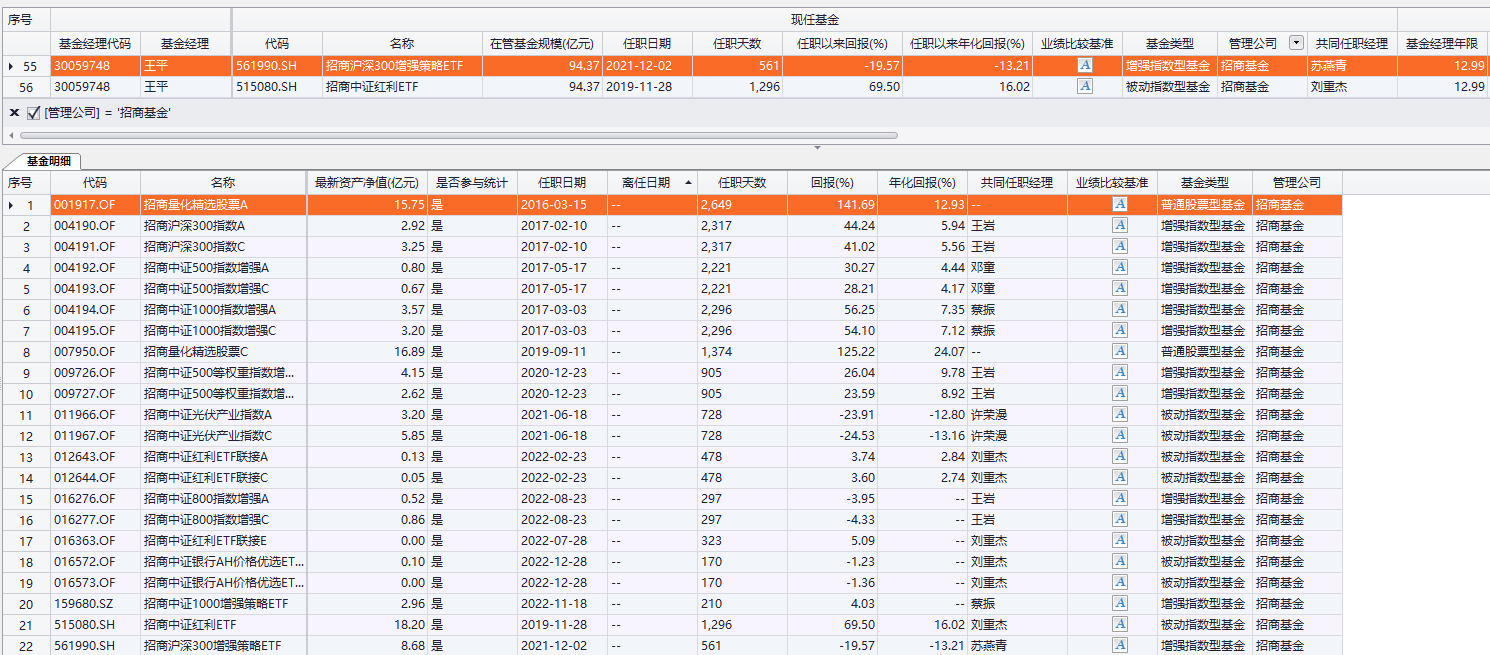Sort detail table by 共同任职经理 header
This screenshot has height=655, width=1490.
tap(1017, 183)
